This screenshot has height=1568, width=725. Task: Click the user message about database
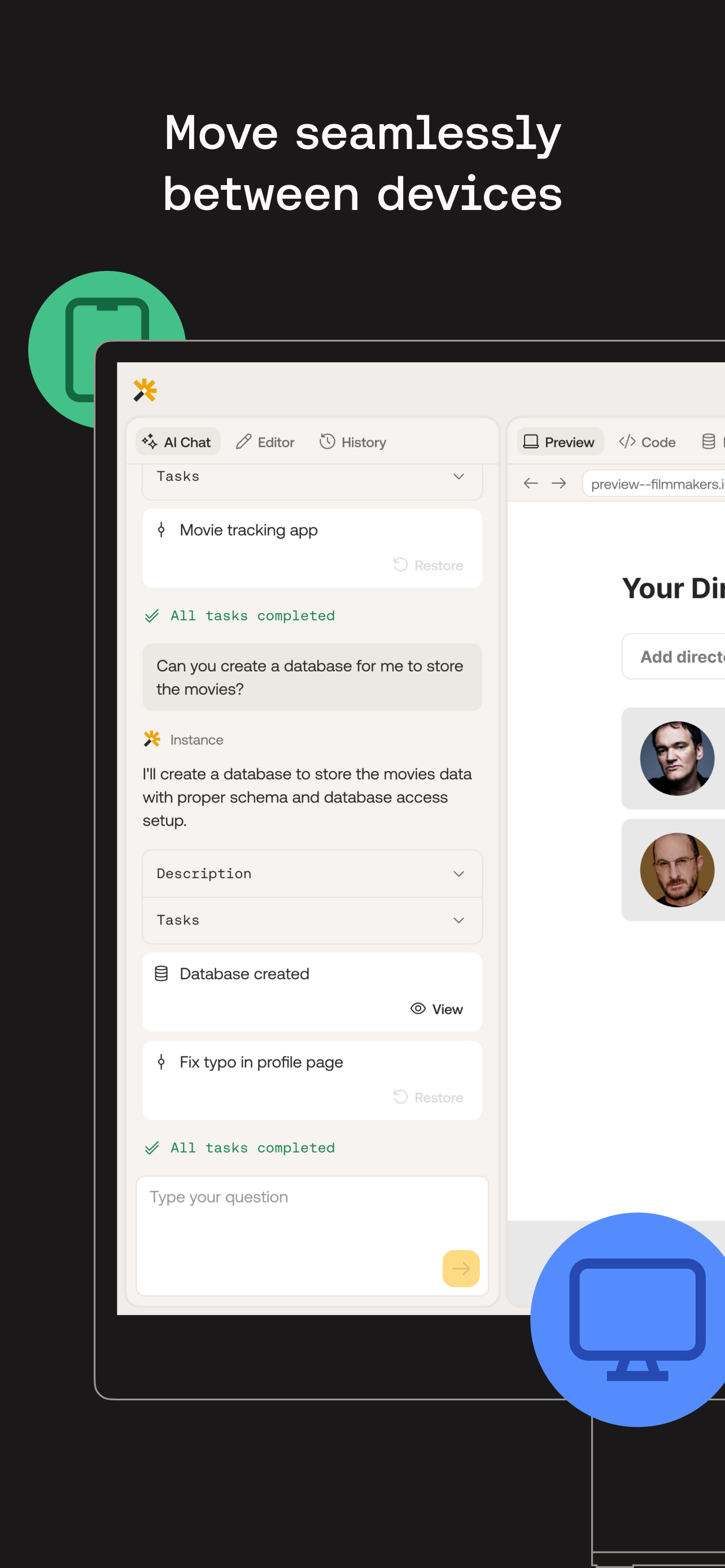tap(312, 677)
